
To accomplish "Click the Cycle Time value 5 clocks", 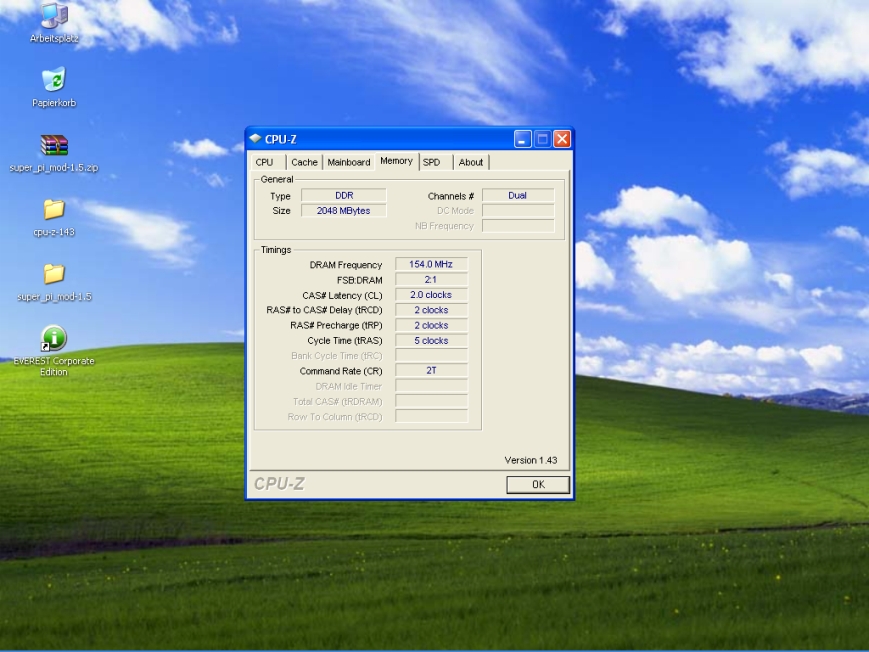I will coord(431,340).
